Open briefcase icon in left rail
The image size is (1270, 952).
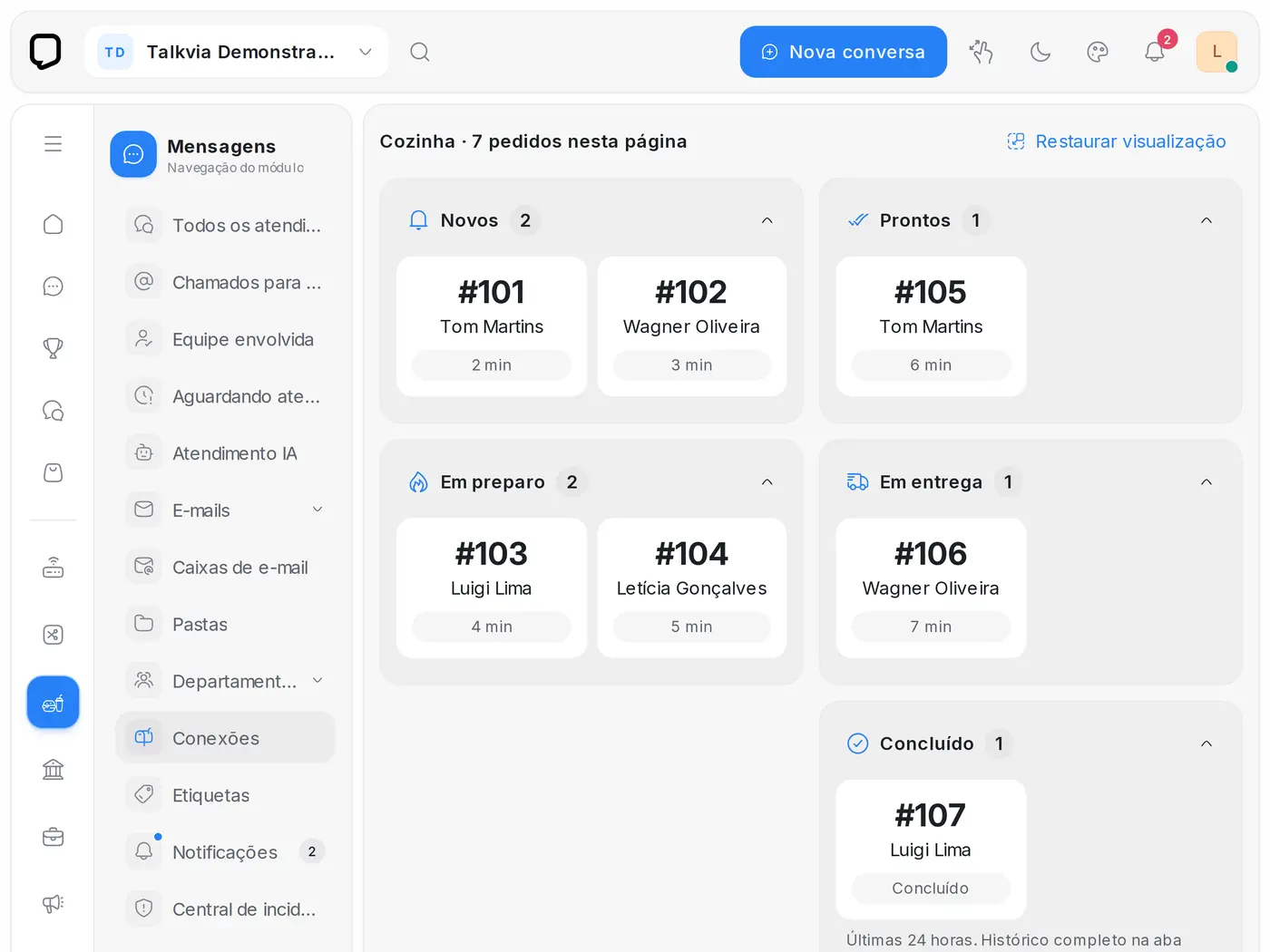(54, 837)
